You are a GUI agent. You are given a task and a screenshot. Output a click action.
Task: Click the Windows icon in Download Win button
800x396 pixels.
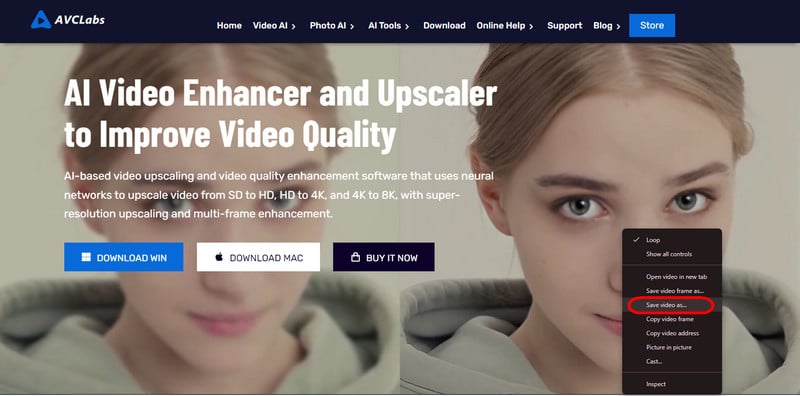[86, 257]
